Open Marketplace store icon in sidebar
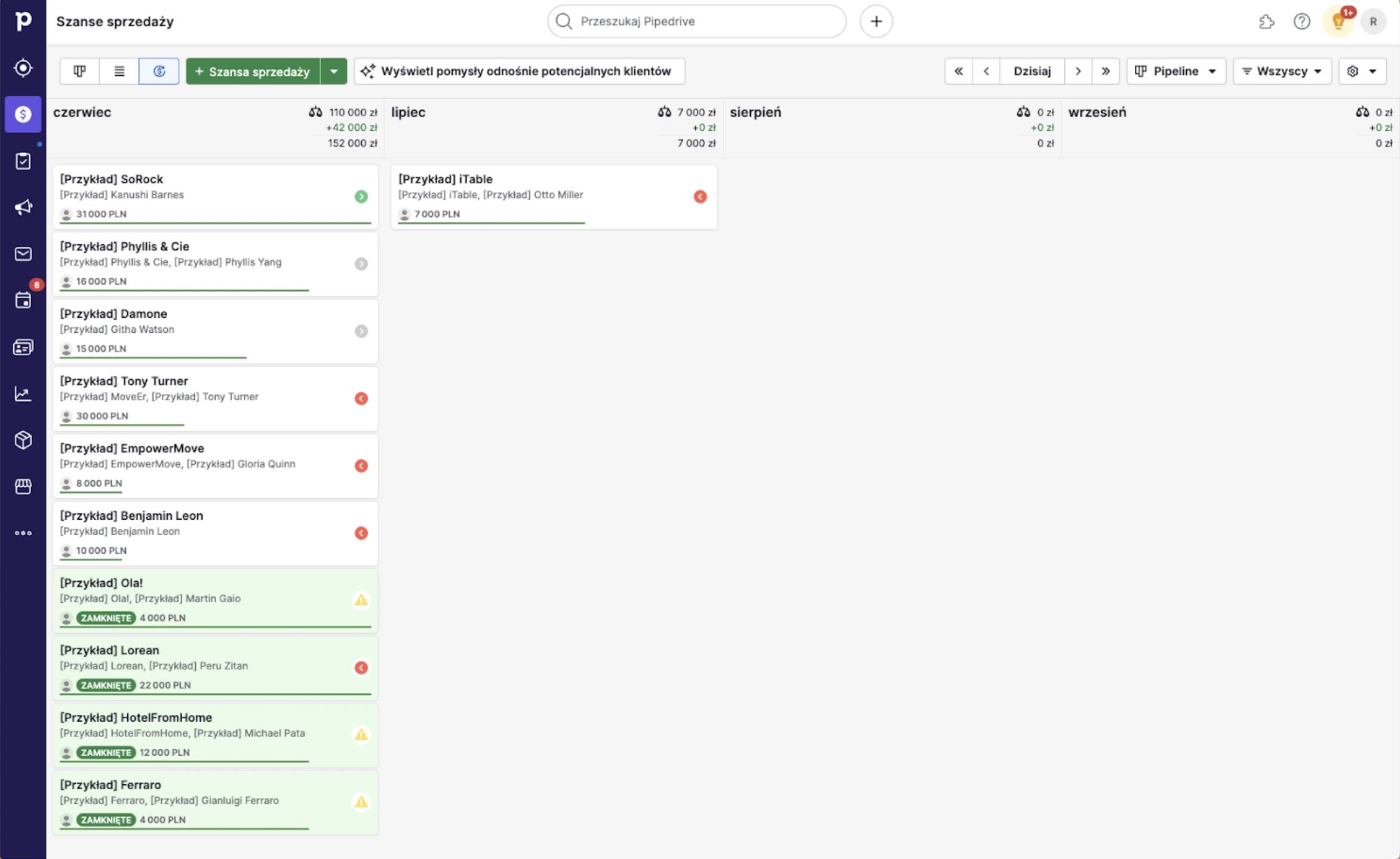The width and height of the screenshot is (1400, 859). [x=23, y=486]
